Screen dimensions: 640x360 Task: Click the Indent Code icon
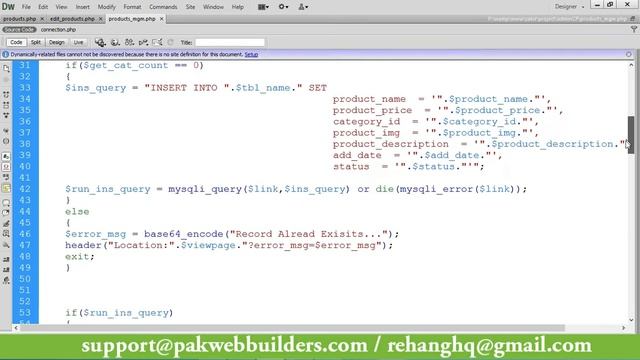(6, 260)
